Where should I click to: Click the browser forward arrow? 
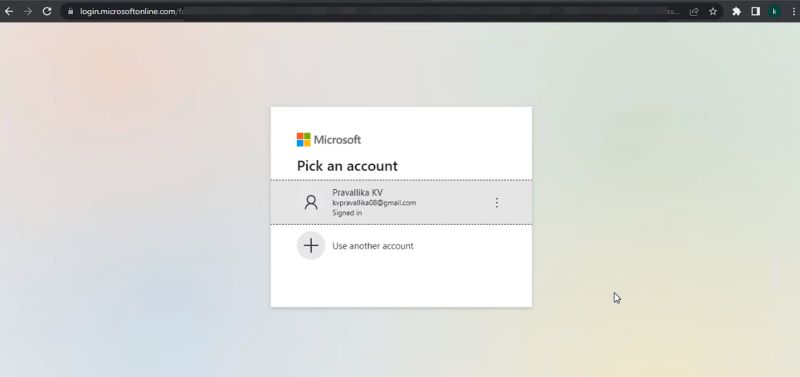[28, 11]
